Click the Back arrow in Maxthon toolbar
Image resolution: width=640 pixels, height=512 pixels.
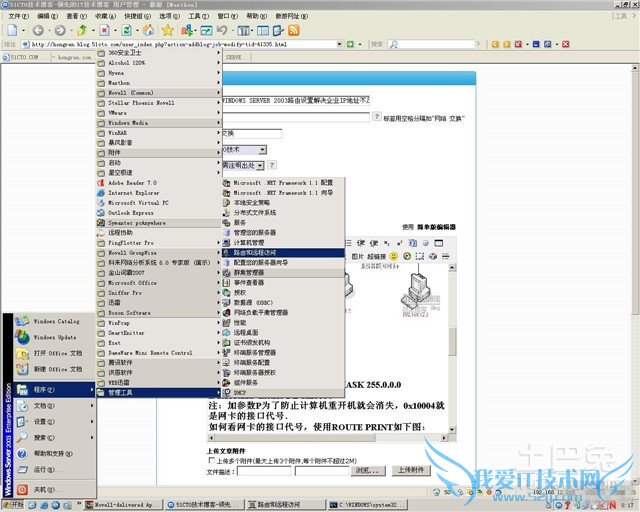coord(38,30)
